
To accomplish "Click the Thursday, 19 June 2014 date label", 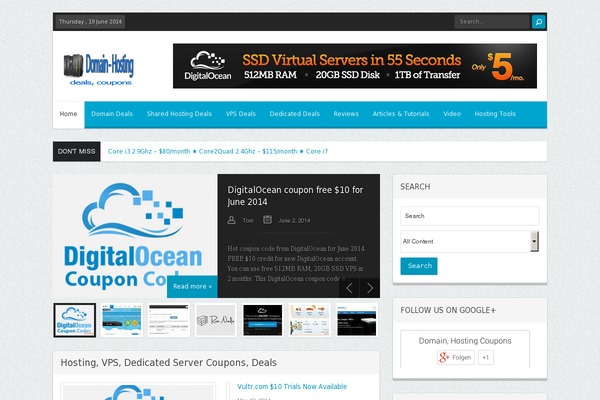I will tap(90, 22).
